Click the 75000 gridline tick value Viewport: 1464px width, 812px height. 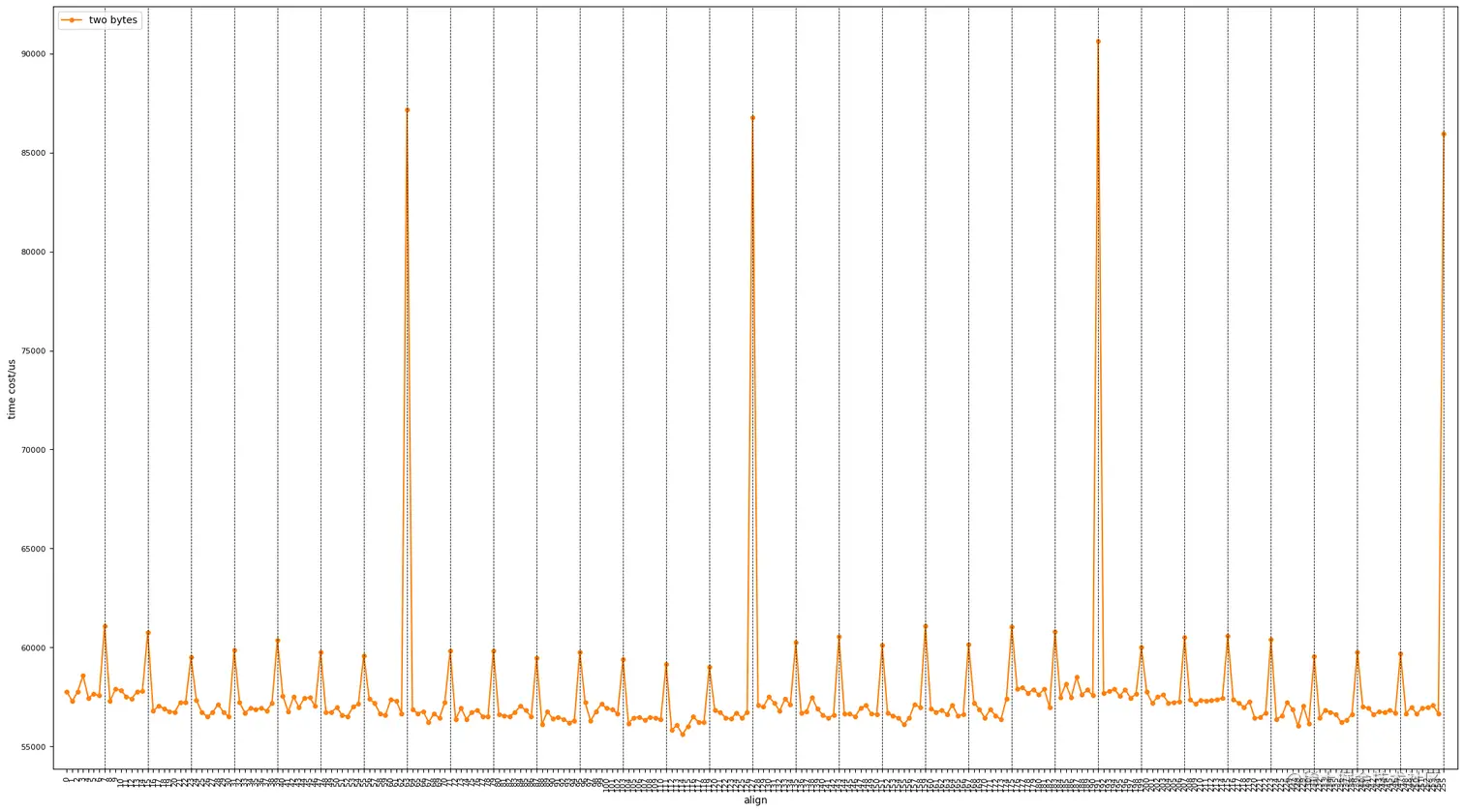coord(32,350)
